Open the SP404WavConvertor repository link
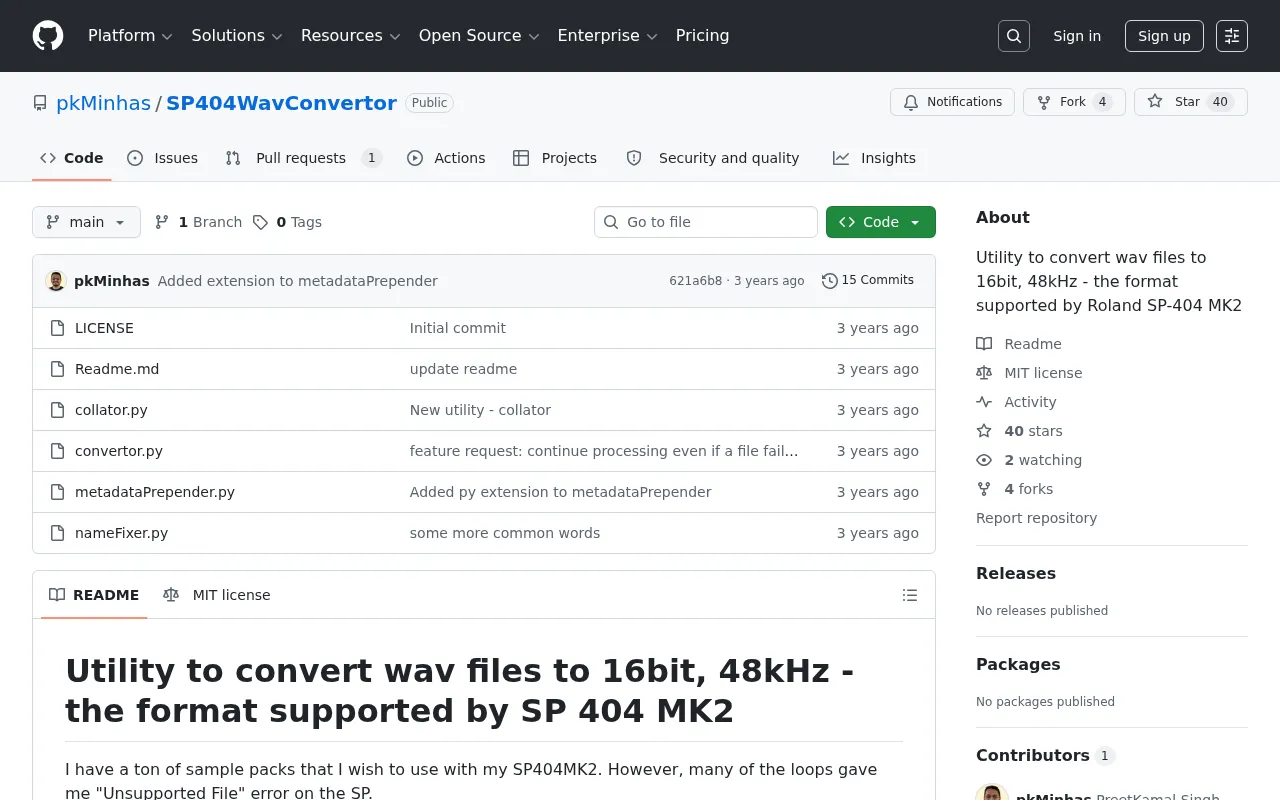Viewport: 1280px width, 800px height. 281,103
